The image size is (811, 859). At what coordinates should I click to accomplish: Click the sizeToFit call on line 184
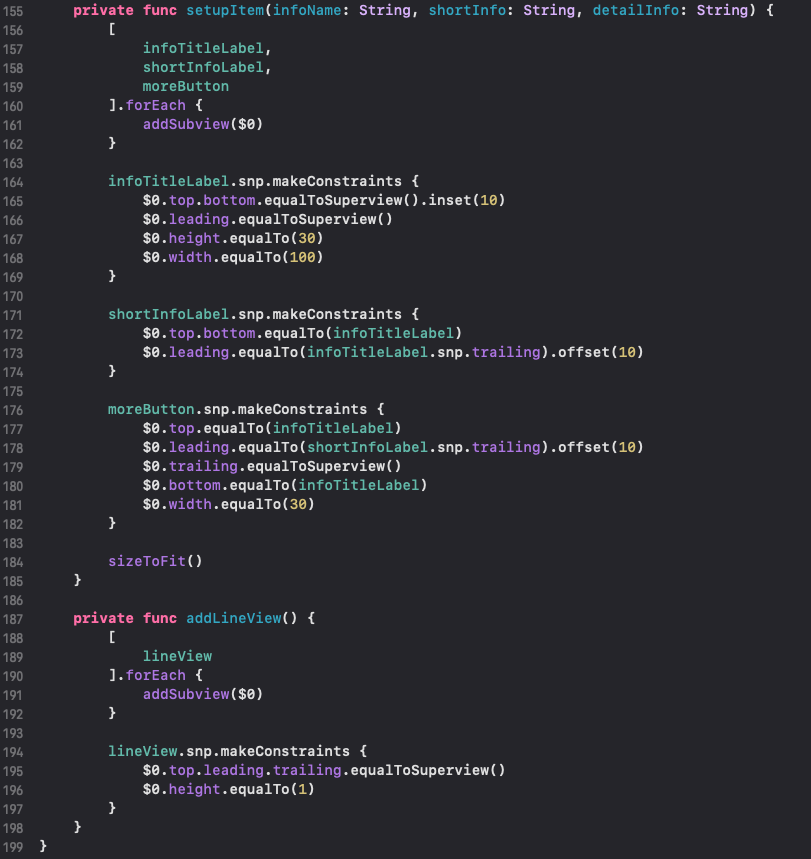tap(155, 561)
